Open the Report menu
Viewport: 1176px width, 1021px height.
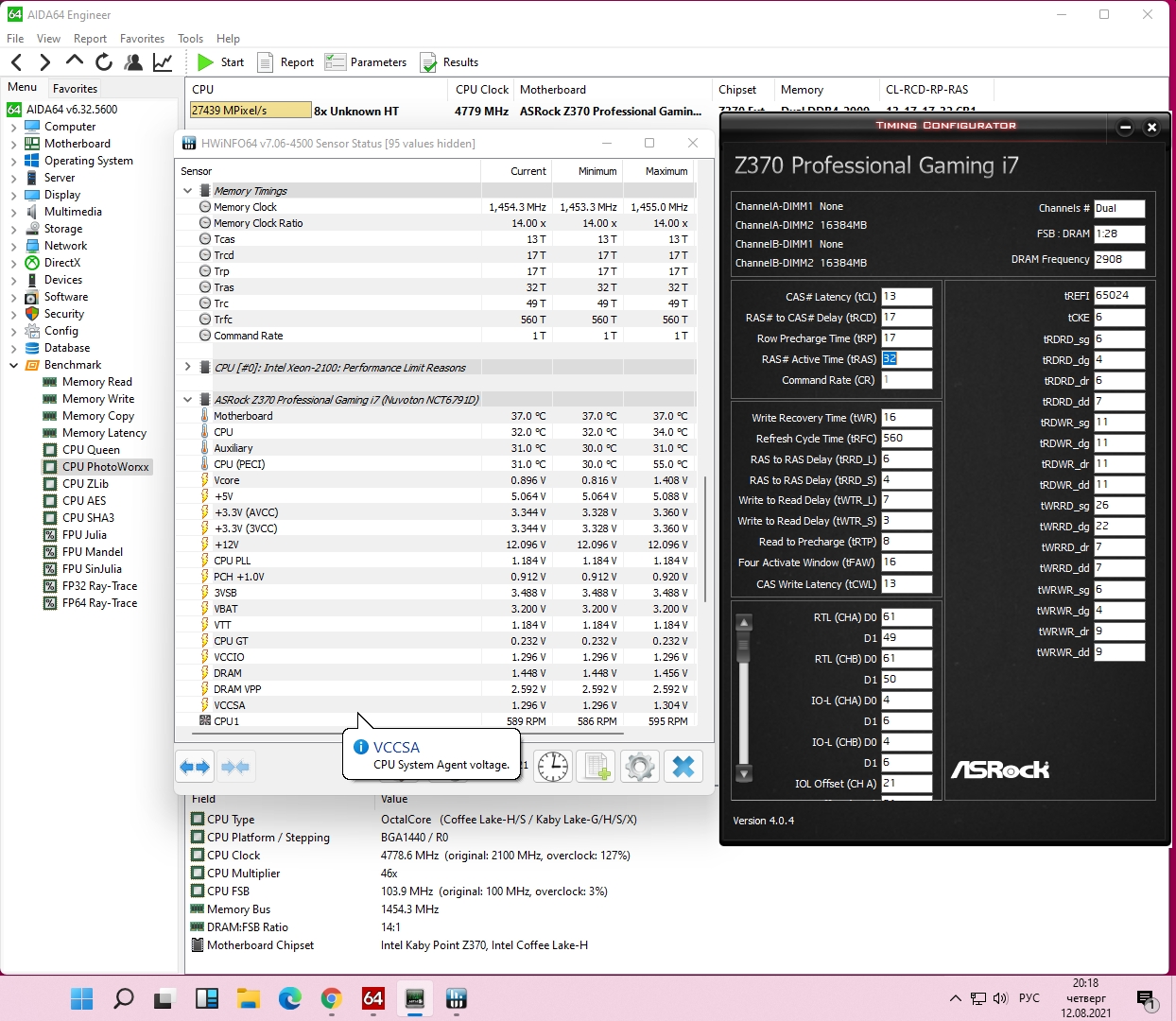[x=90, y=39]
